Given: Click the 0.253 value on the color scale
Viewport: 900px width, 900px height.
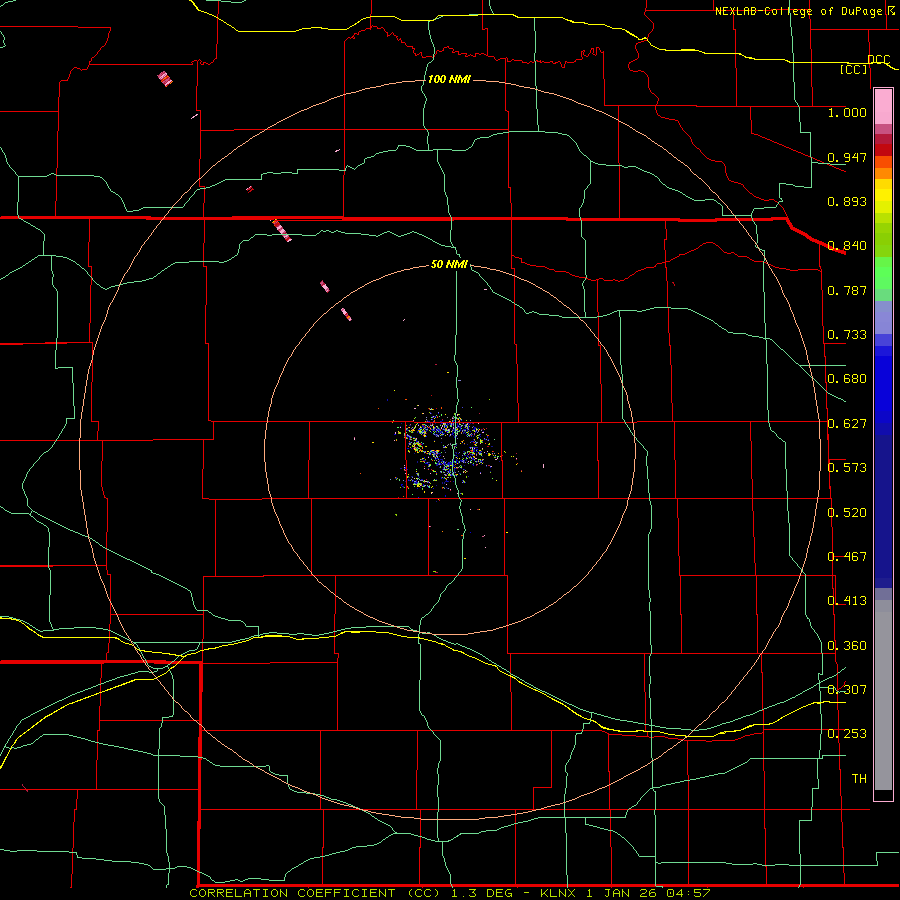Looking at the screenshot, I should (x=847, y=734).
